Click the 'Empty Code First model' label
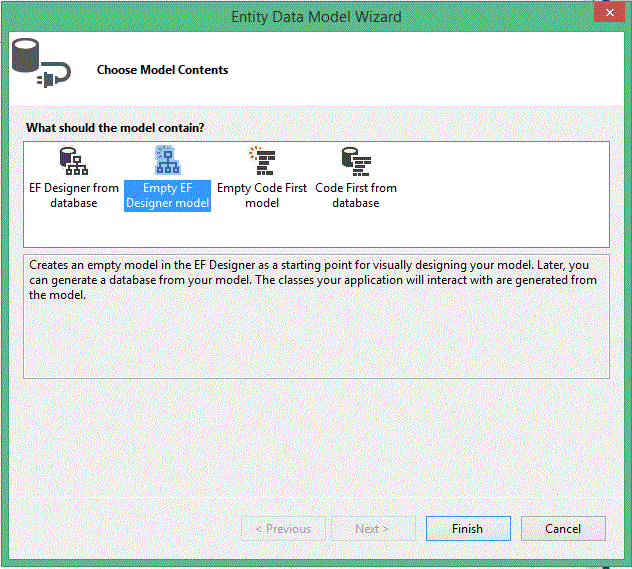This screenshot has height=569, width=632. point(262,195)
